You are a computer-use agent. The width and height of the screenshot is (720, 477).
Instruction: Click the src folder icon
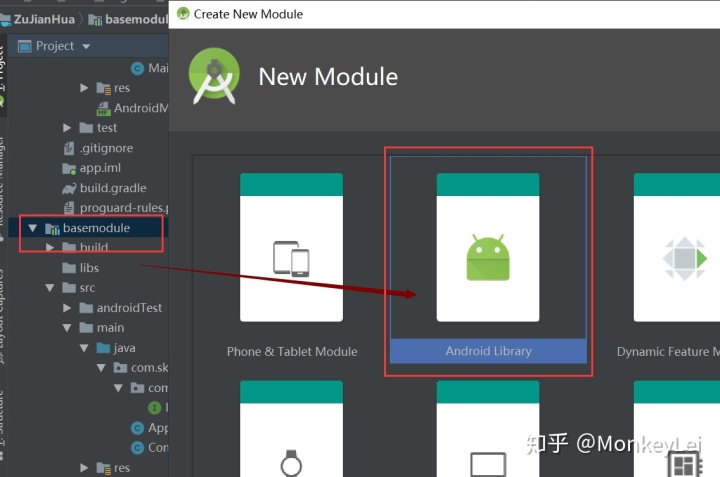coord(69,288)
